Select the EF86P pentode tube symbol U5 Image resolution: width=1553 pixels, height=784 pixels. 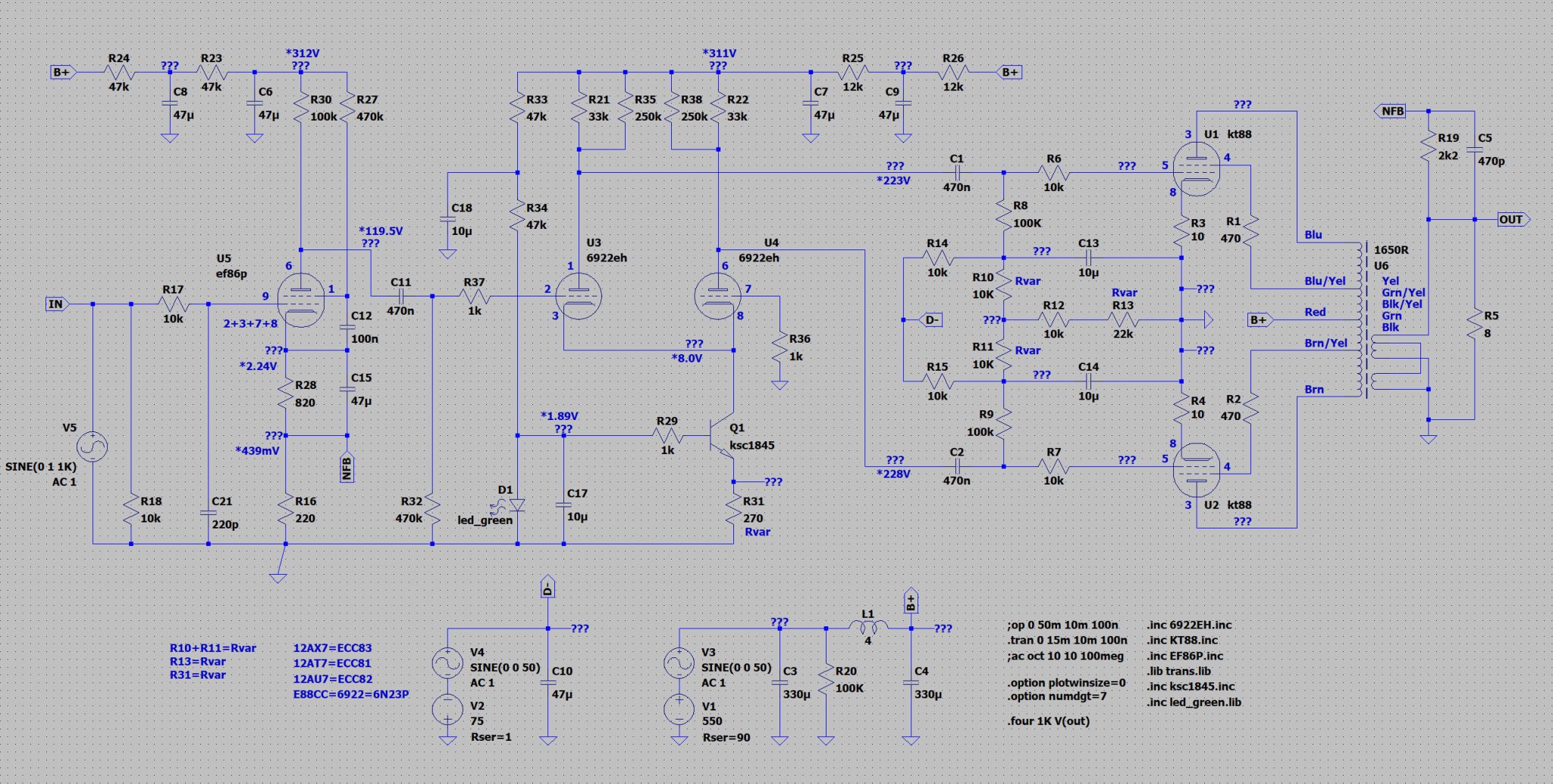point(301,299)
